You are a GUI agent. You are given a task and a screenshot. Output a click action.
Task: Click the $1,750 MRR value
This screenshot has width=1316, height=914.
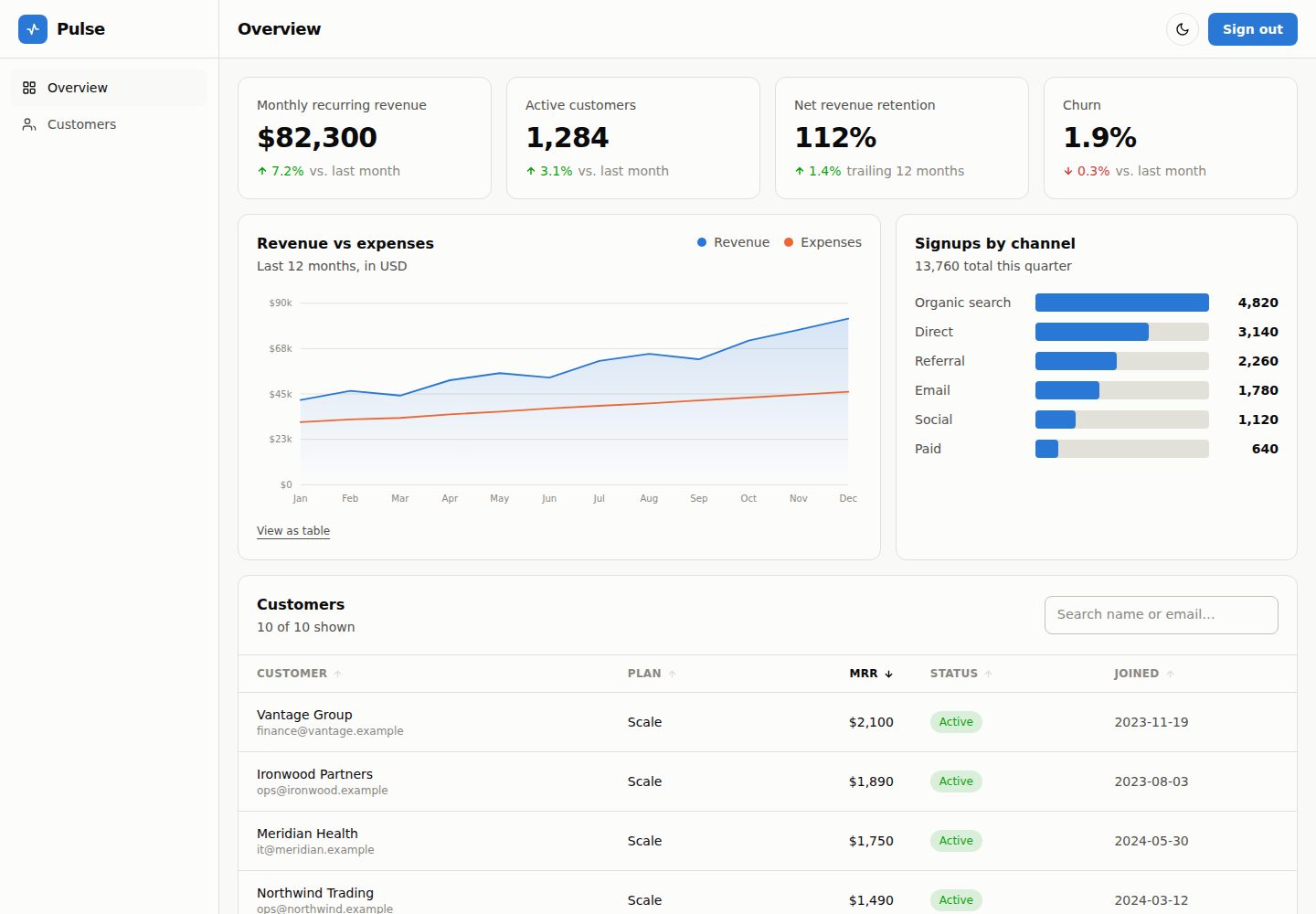(871, 841)
